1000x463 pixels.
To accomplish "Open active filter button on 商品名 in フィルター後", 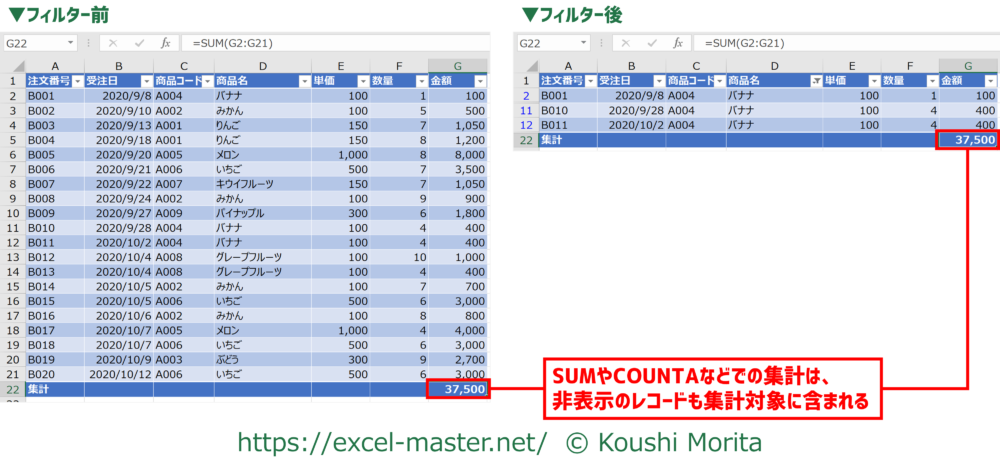I will click(817, 81).
